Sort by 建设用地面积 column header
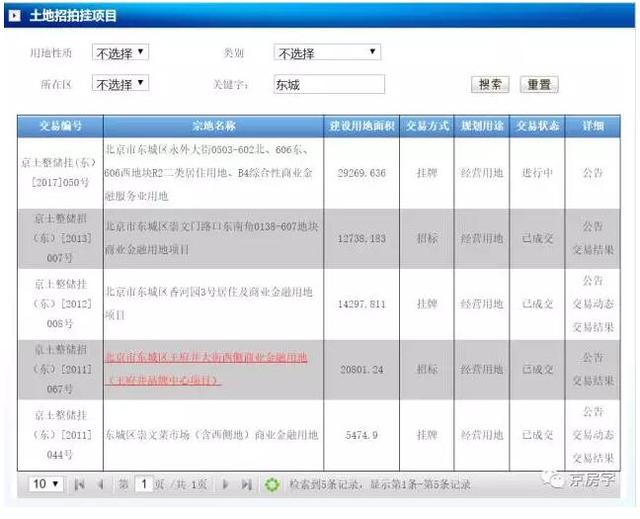Screen dimensions: 640x519 click(362, 126)
